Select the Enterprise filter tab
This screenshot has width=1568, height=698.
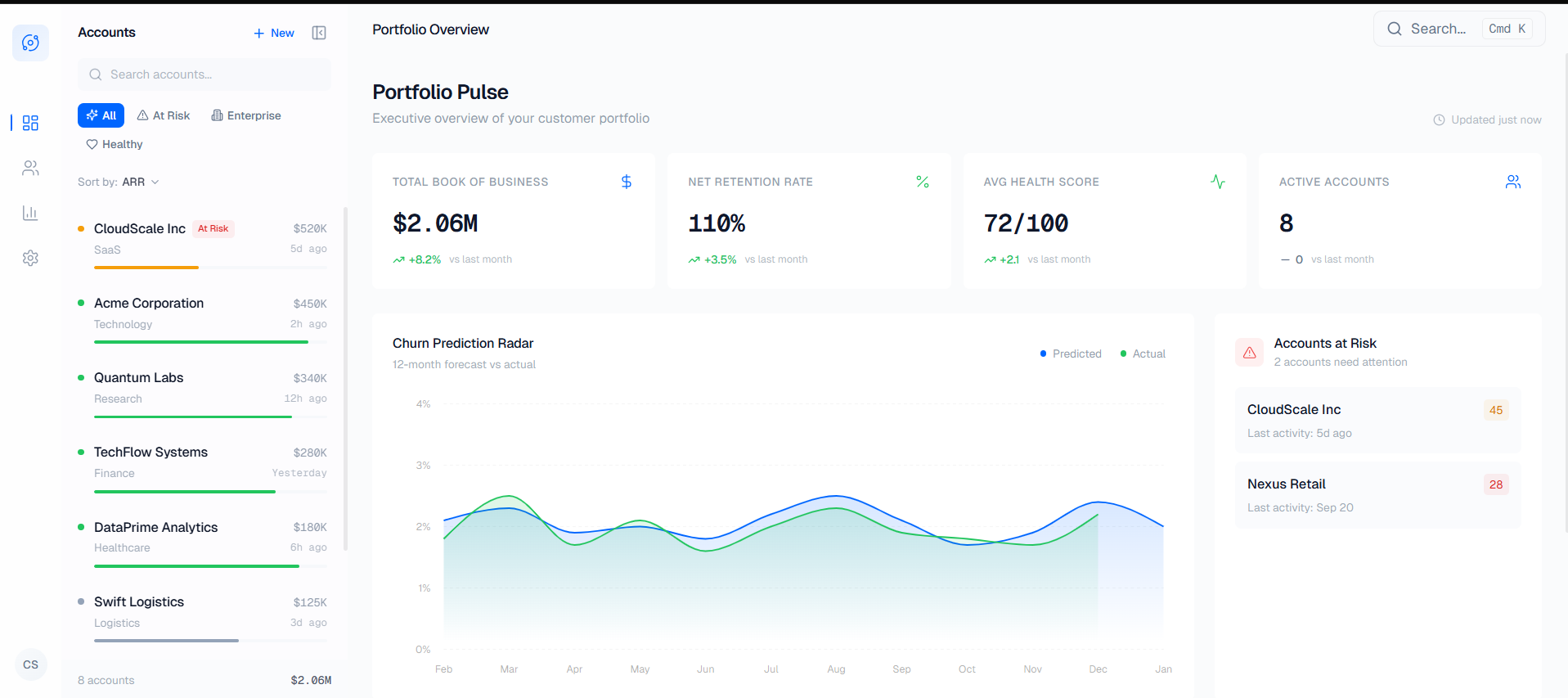coord(246,115)
